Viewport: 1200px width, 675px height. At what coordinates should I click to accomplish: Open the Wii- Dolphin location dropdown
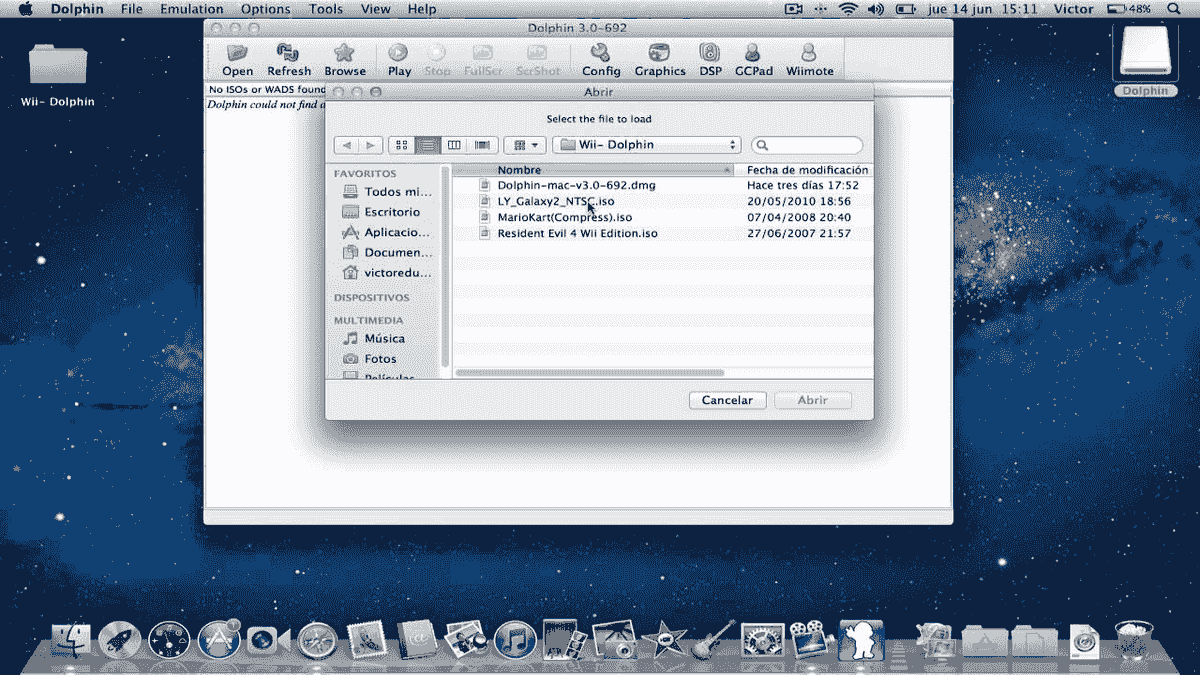coord(645,144)
